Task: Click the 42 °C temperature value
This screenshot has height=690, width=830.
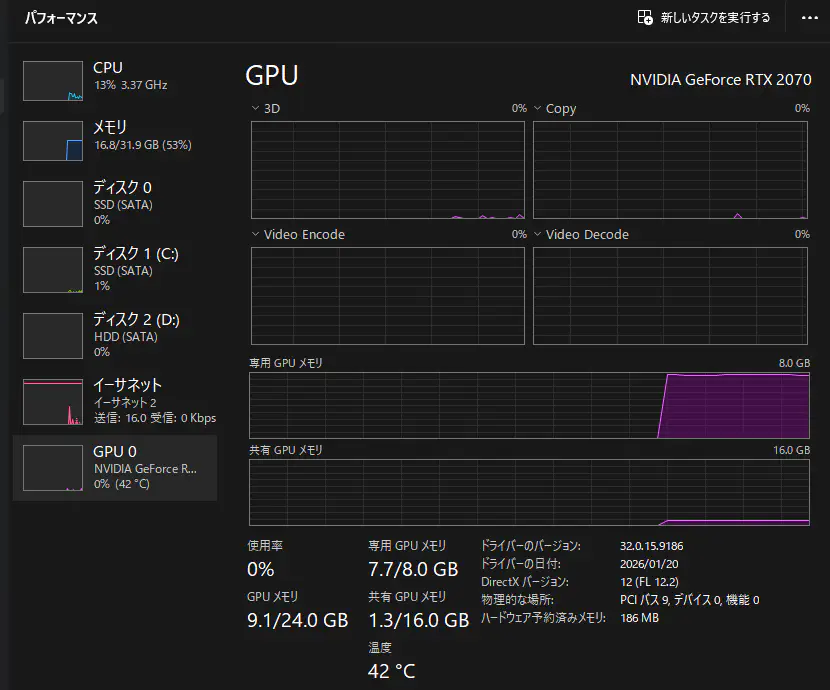Action: tap(392, 671)
